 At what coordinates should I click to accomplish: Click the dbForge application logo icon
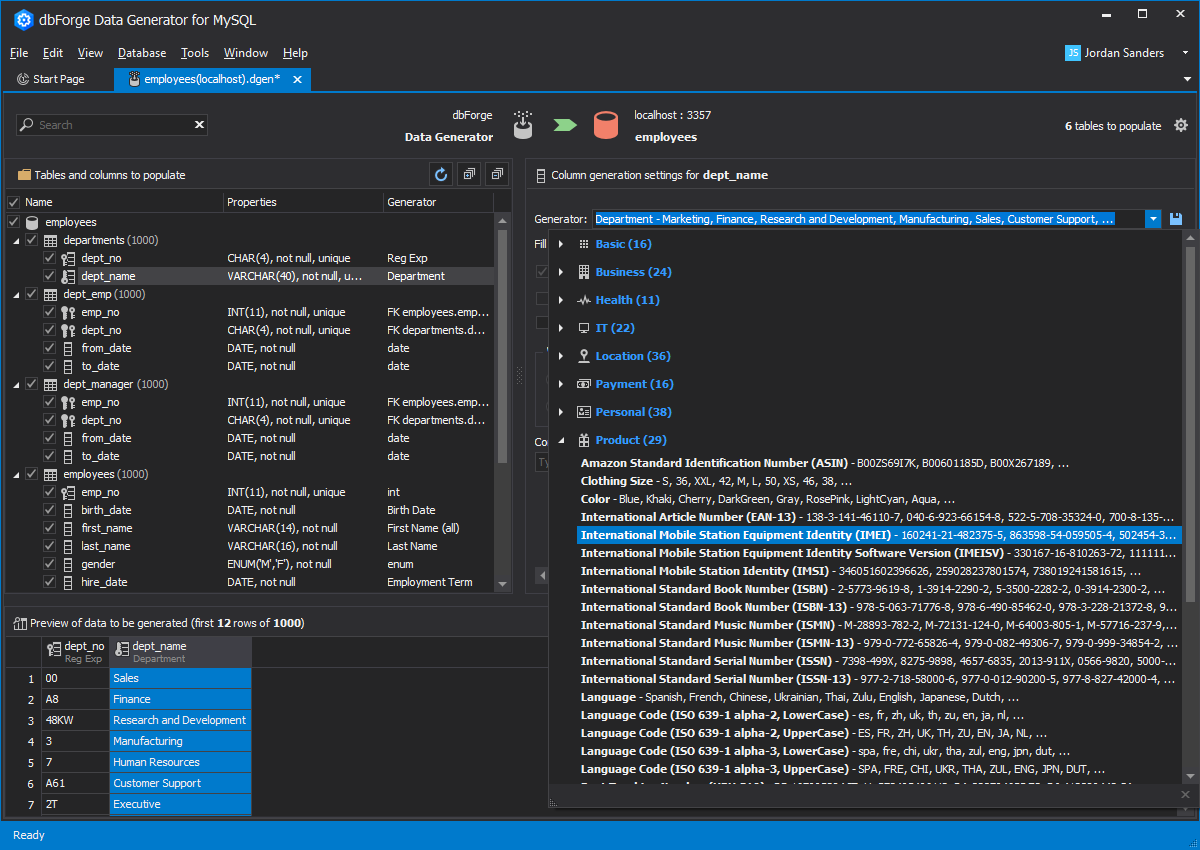pos(24,18)
